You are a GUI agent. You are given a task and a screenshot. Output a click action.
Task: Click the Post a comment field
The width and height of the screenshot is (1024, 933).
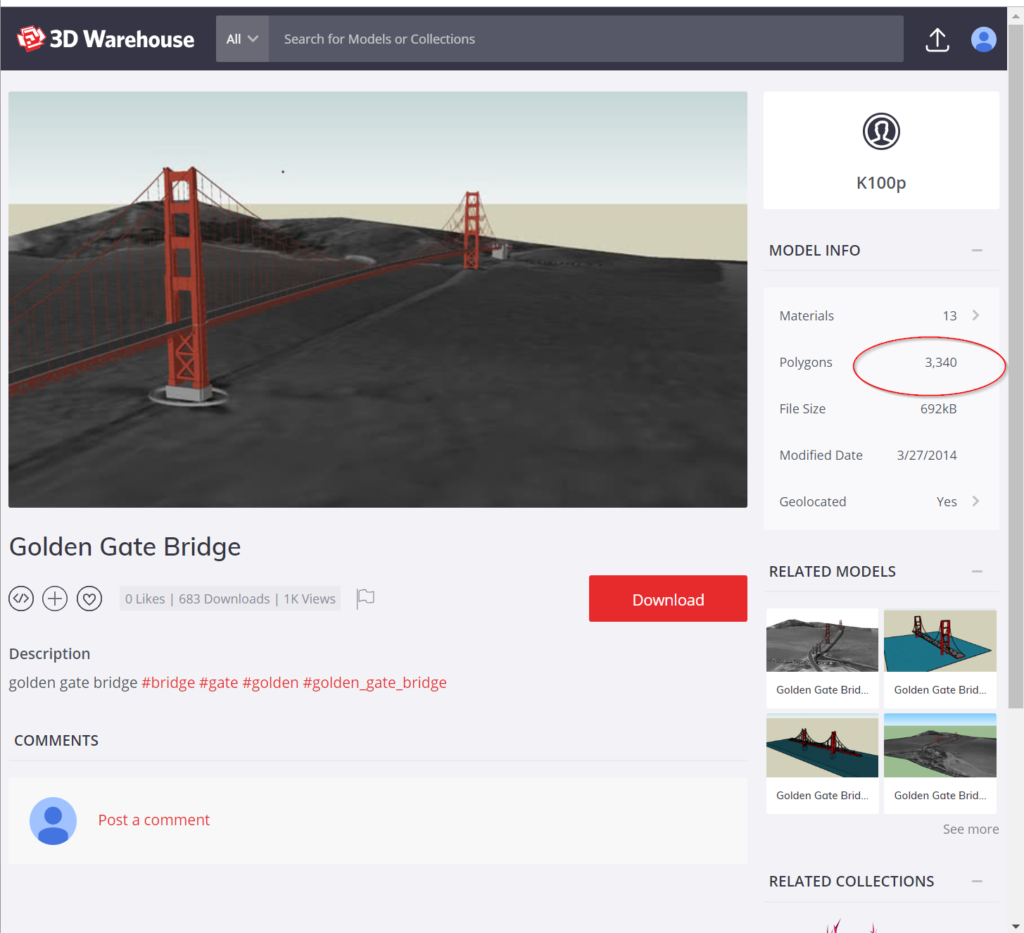(154, 820)
